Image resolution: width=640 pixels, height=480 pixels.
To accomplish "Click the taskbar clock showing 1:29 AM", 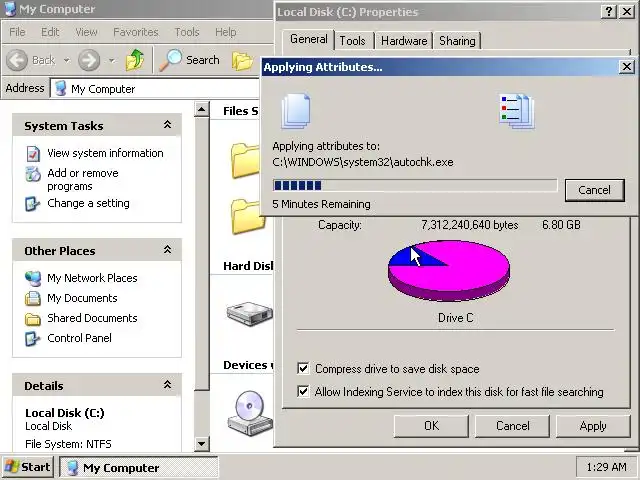I will 607,467.
